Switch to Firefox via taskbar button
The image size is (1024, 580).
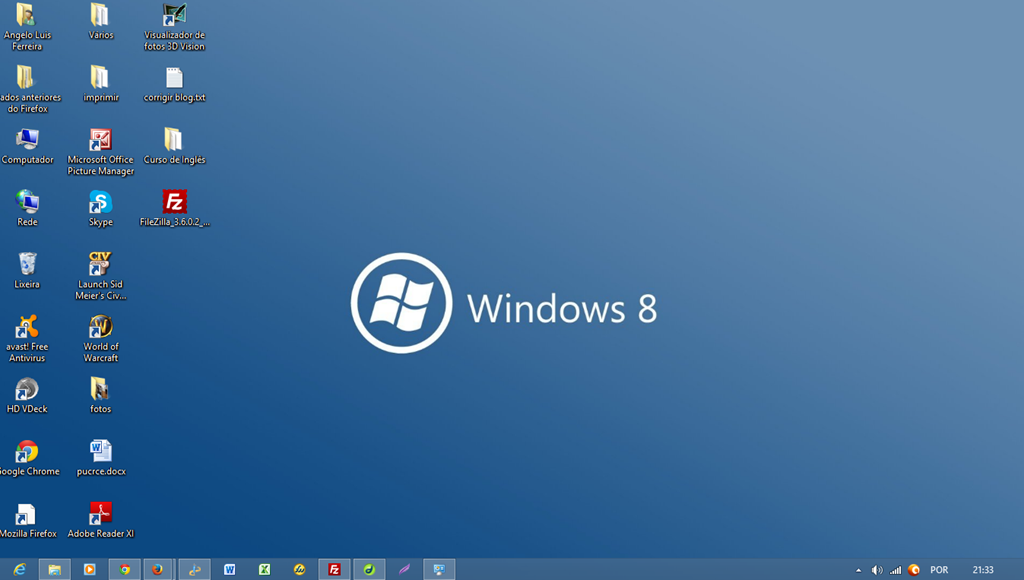(x=157, y=570)
